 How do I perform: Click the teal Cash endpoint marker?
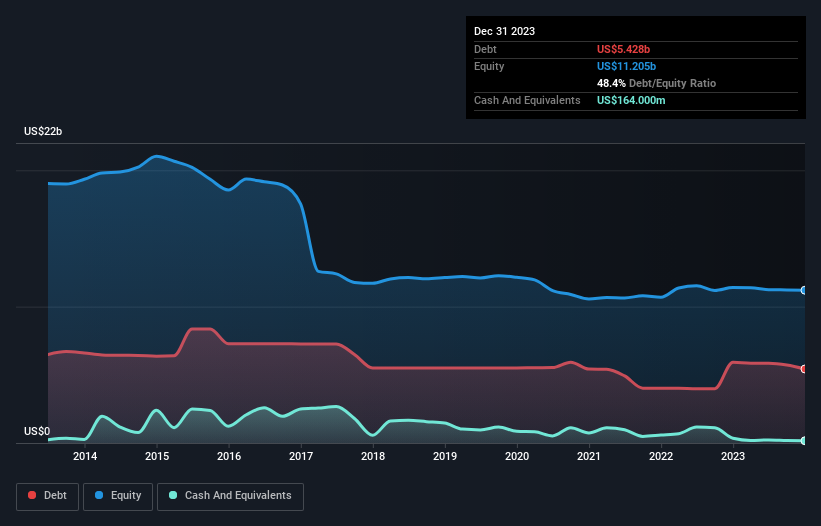[x=804, y=441]
